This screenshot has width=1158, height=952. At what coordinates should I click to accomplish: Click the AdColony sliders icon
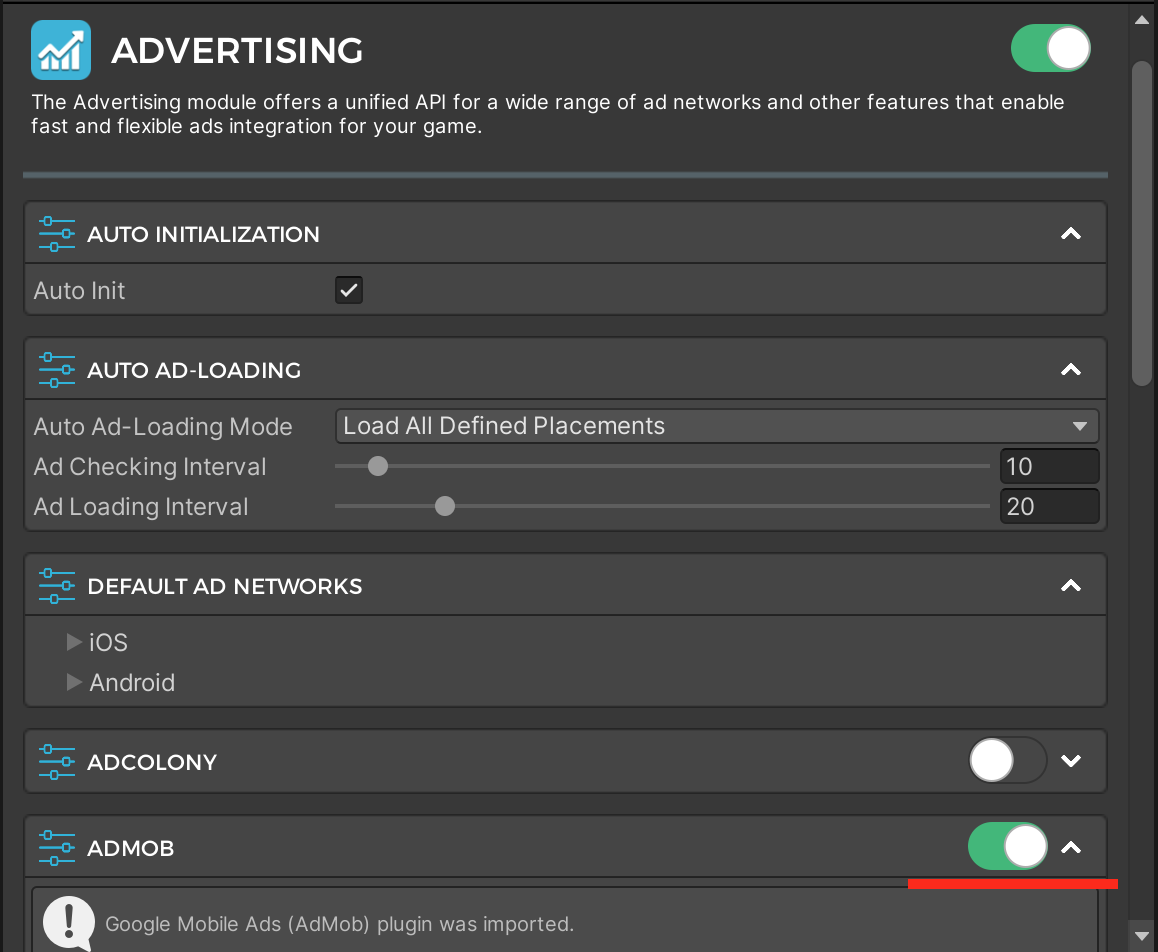click(x=57, y=762)
